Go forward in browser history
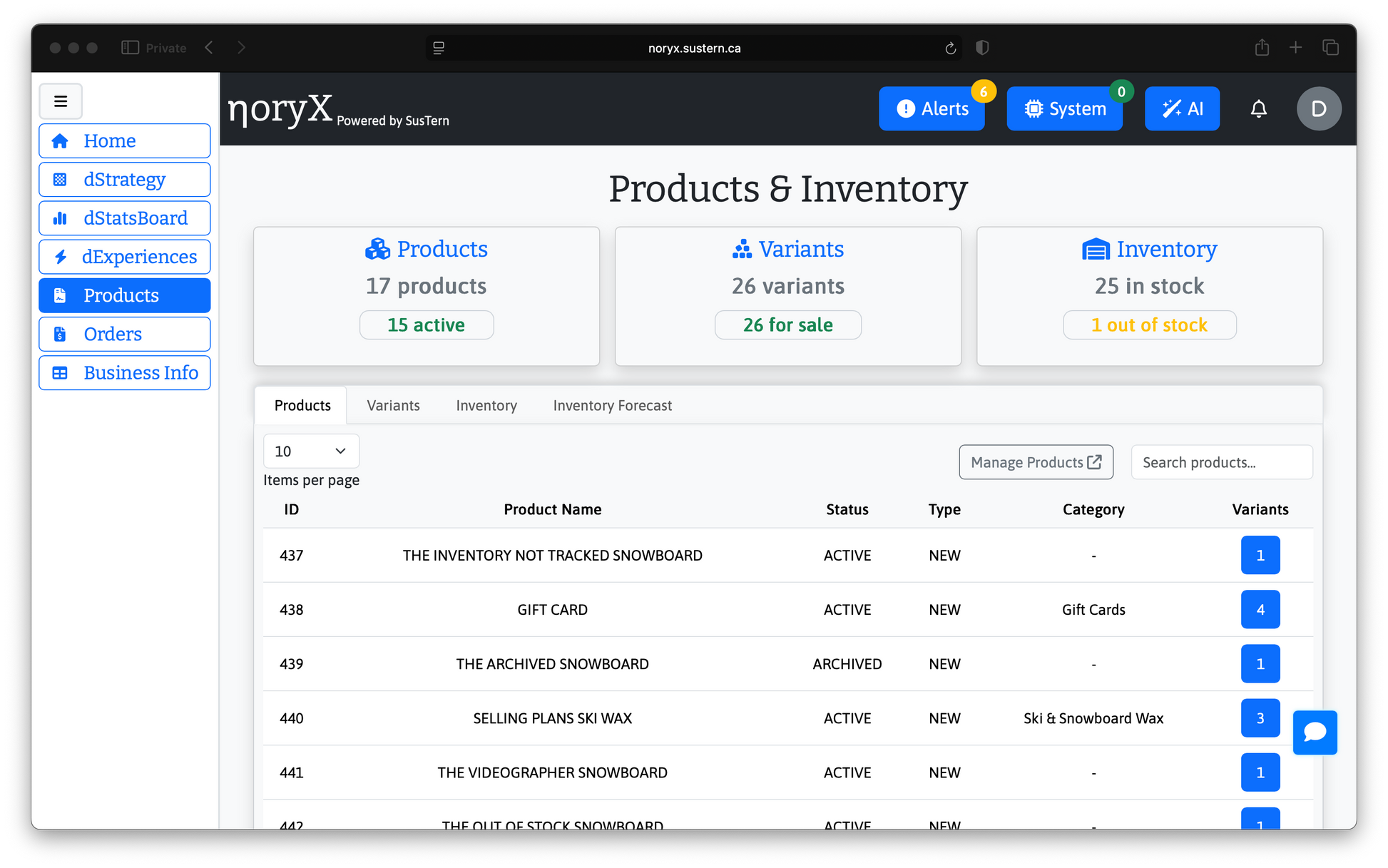Viewport: 1388px width, 868px height. click(241, 48)
